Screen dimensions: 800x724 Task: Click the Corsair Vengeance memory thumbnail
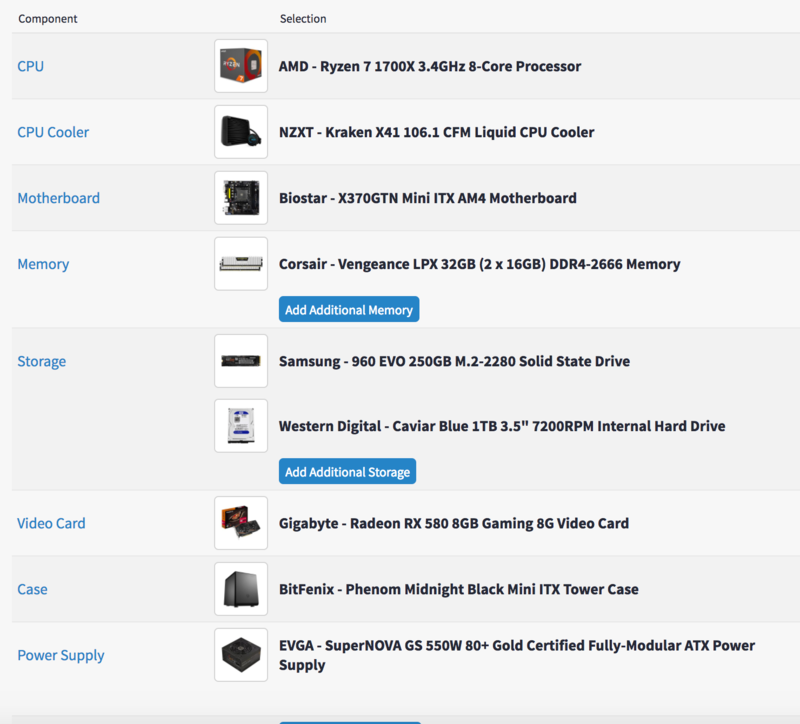pyautogui.click(x=241, y=264)
